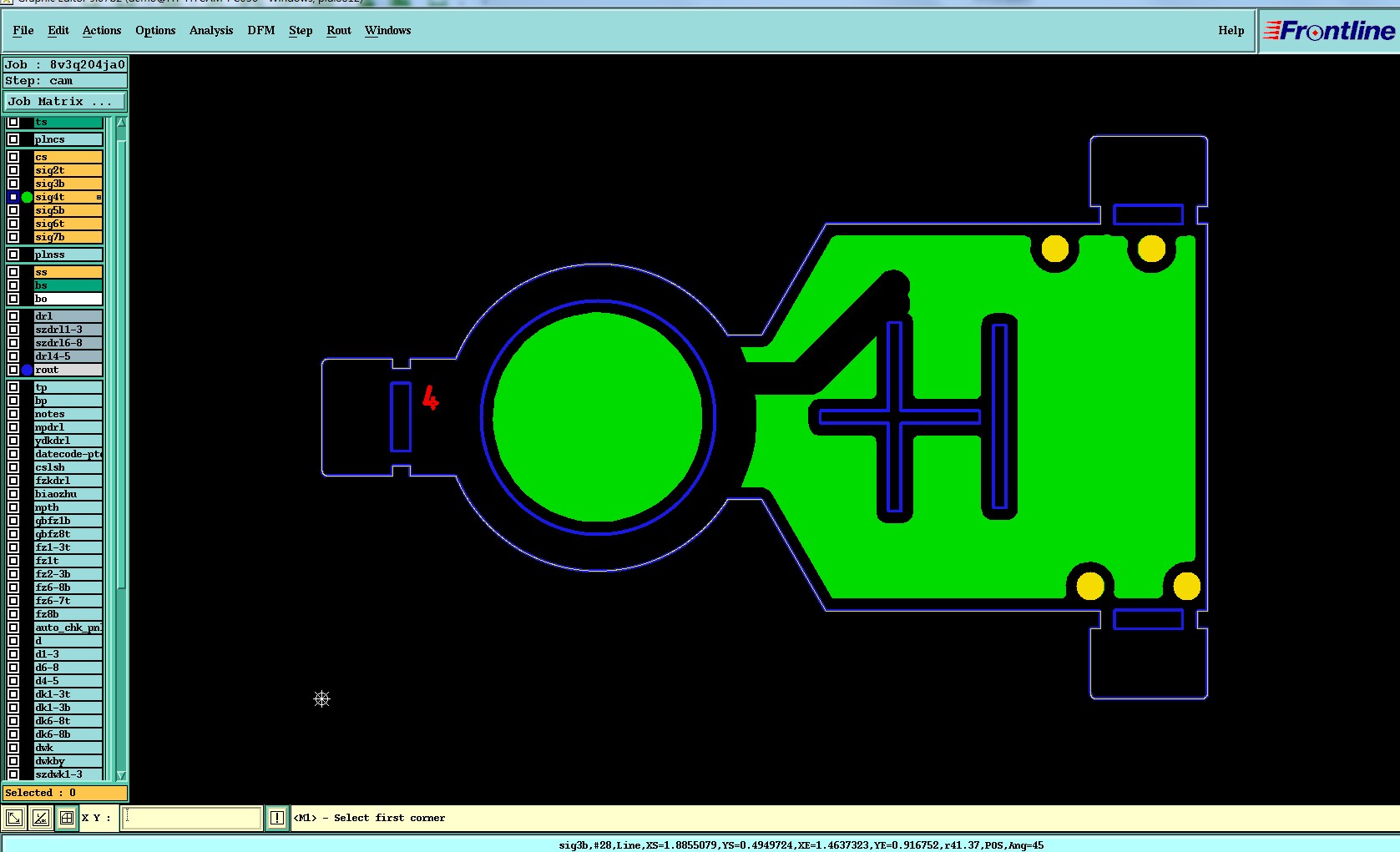Select the datecode-pt layer name
This screenshot has width=1400, height=852.
[68, 454]
